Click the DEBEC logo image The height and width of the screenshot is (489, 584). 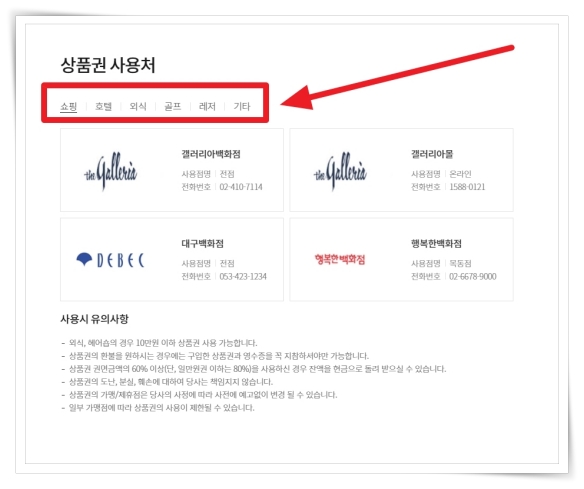coord(110,260)
